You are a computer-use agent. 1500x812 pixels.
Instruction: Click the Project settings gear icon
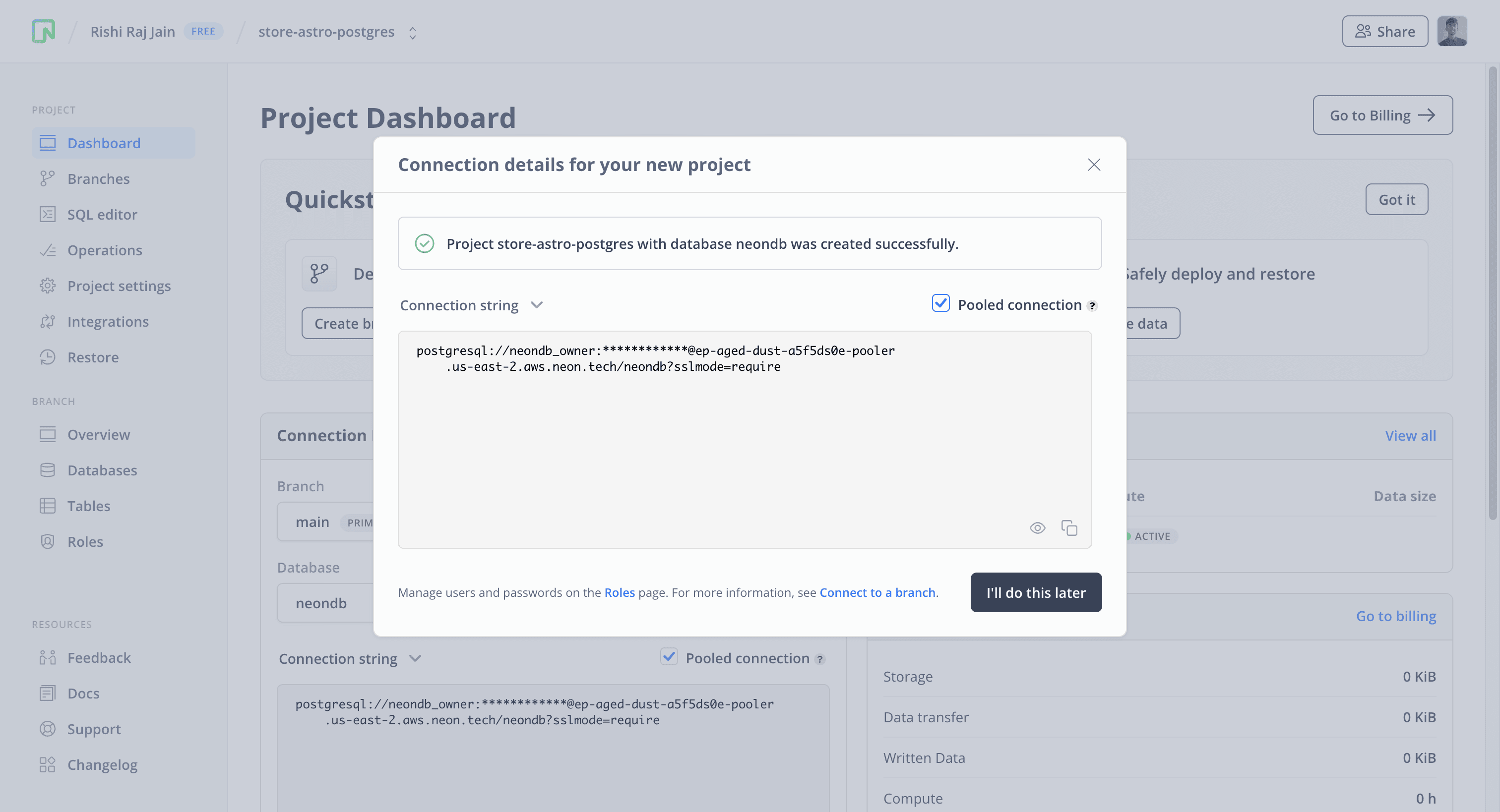[47, 286]
